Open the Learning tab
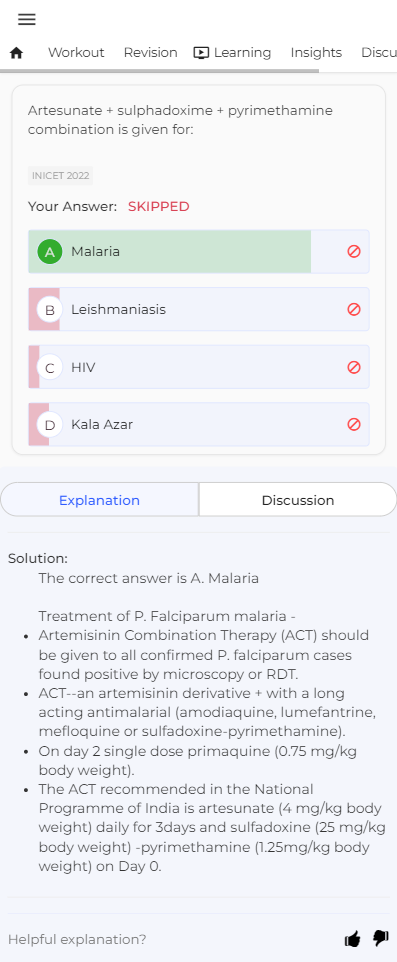The image size is (397, 962). [x=233, y=53]
